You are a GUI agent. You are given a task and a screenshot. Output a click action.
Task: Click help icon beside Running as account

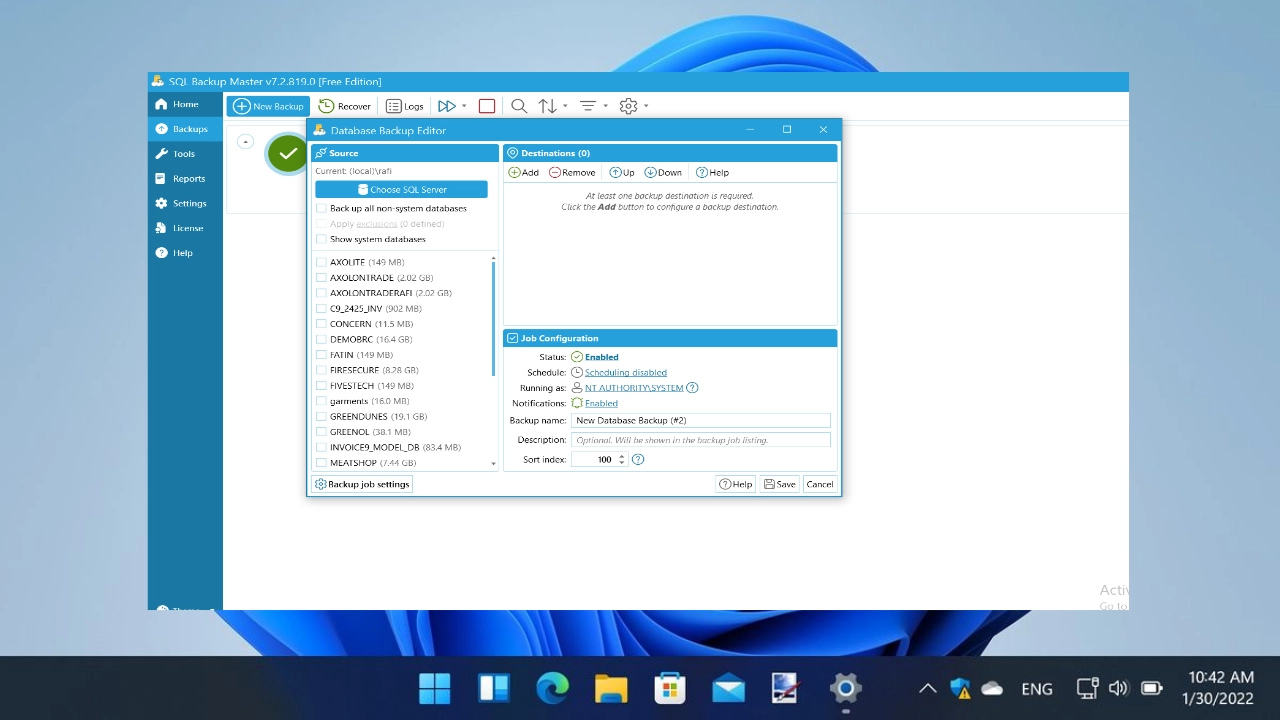[692, 388]
